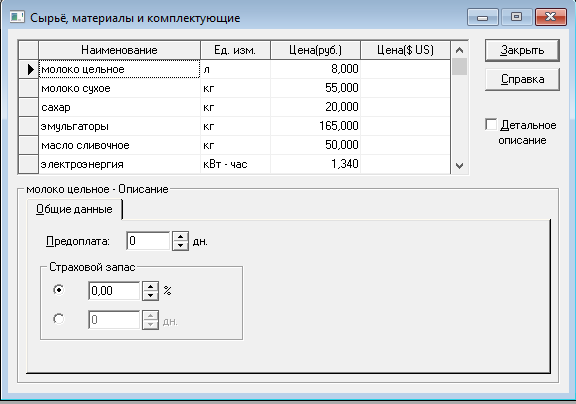This screenshot has height=404, width=576.
Task: Click the row selector for эмульгаторы
Action: [28, 126]
